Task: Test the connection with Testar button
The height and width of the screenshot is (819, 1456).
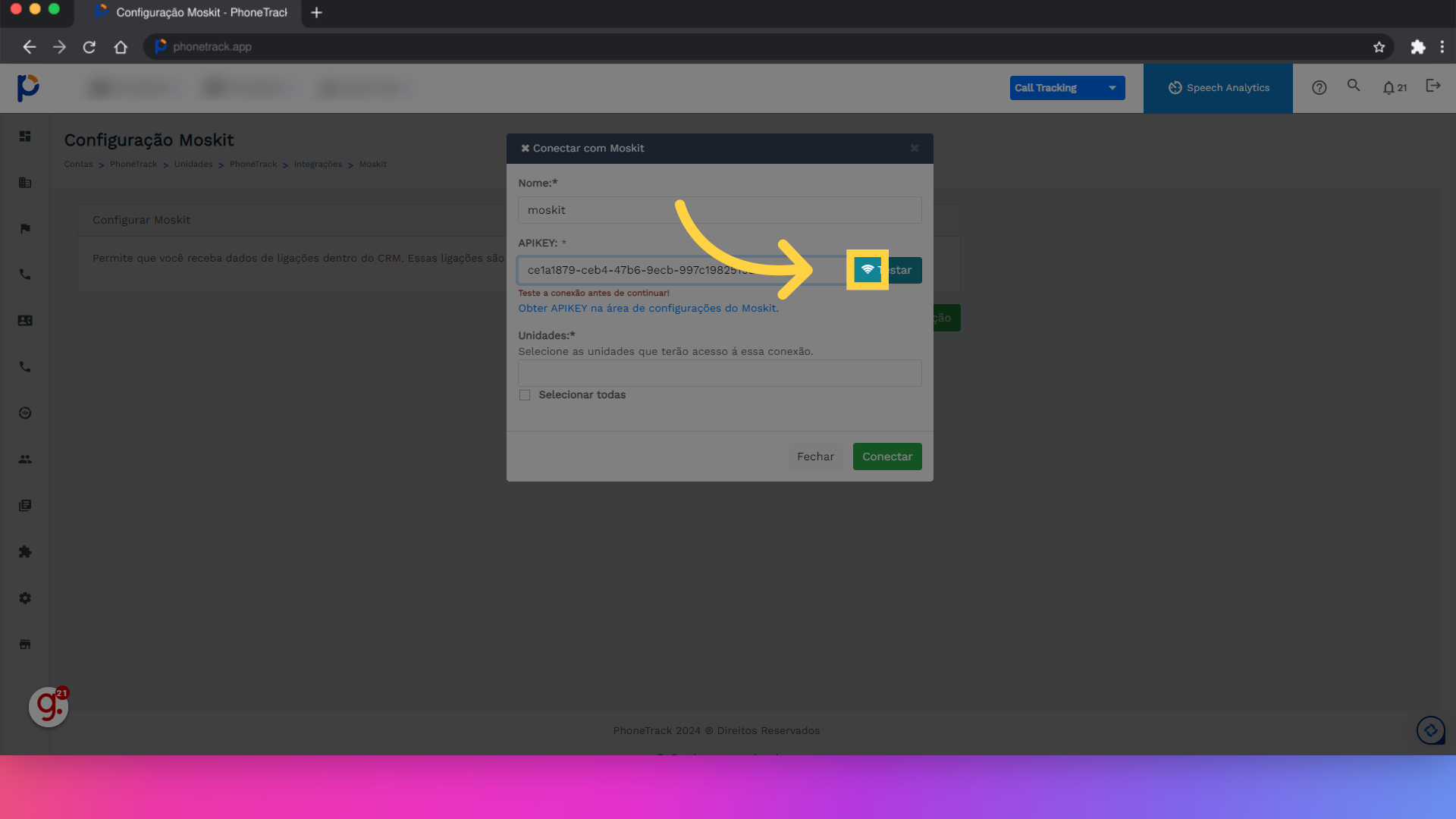Action: (887, 270)
